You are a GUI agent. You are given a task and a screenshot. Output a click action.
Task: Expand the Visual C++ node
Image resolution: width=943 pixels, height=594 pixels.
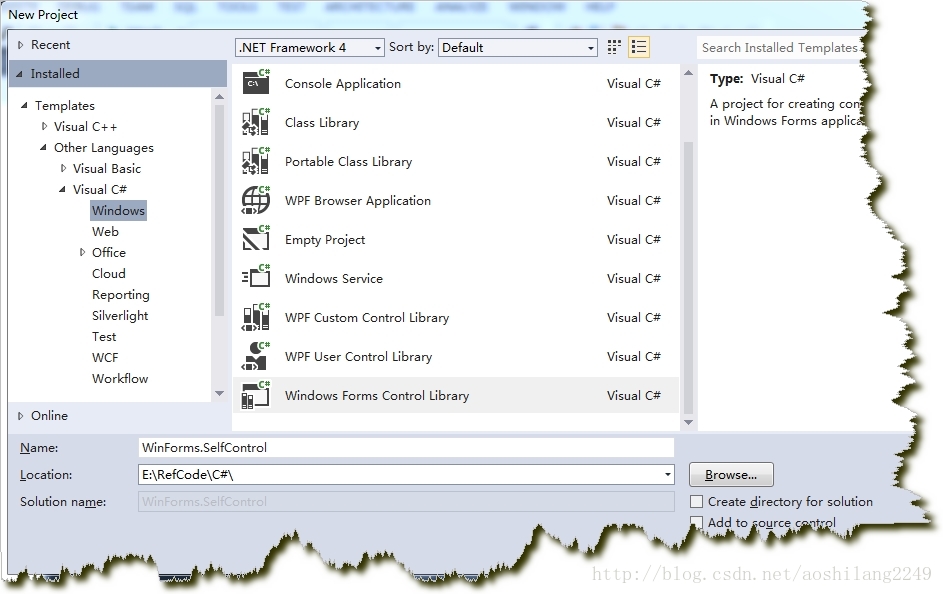click(x=44, y=126)
